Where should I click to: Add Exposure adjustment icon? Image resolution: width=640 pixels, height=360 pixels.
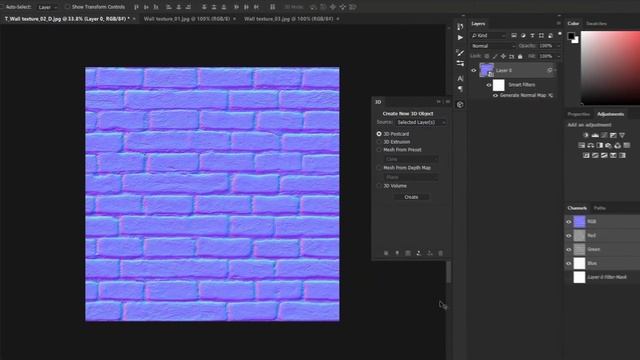[613, 135]
